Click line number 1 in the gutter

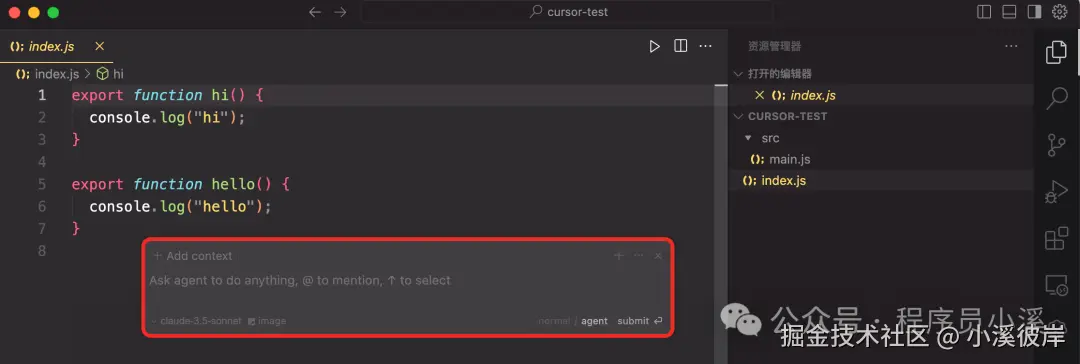(43, 95)
